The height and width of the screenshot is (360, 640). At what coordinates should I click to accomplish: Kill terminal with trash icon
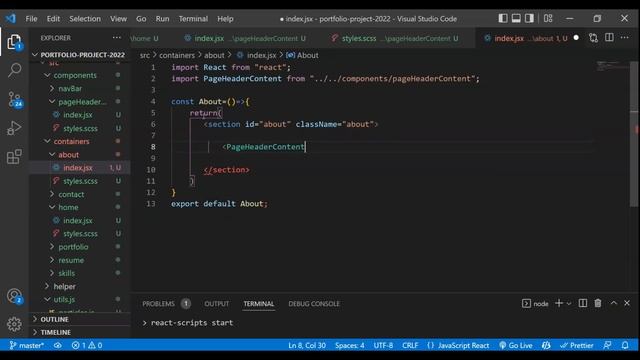[598, 303]
